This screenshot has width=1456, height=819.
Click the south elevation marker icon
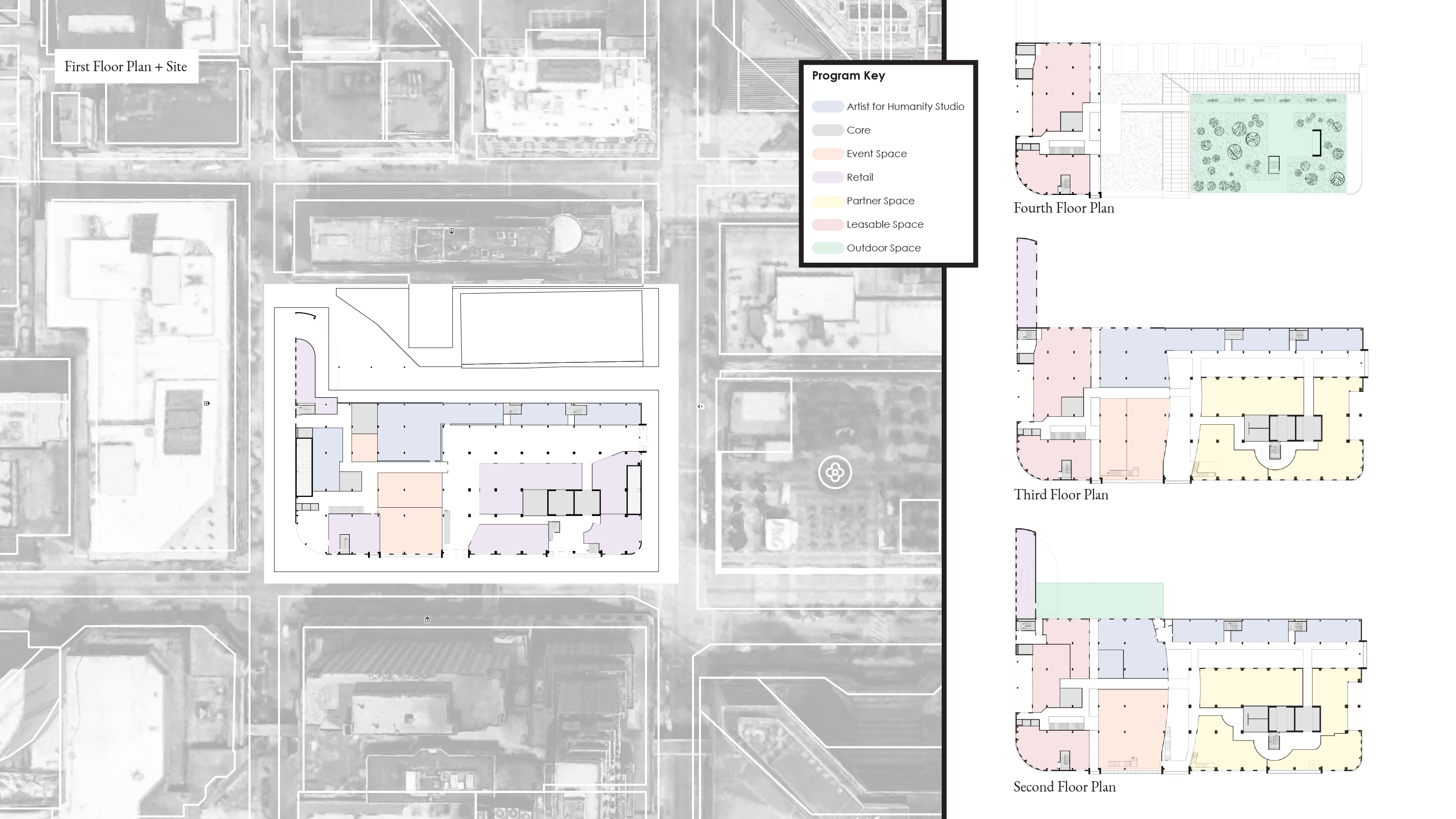[x=427, y=620]
